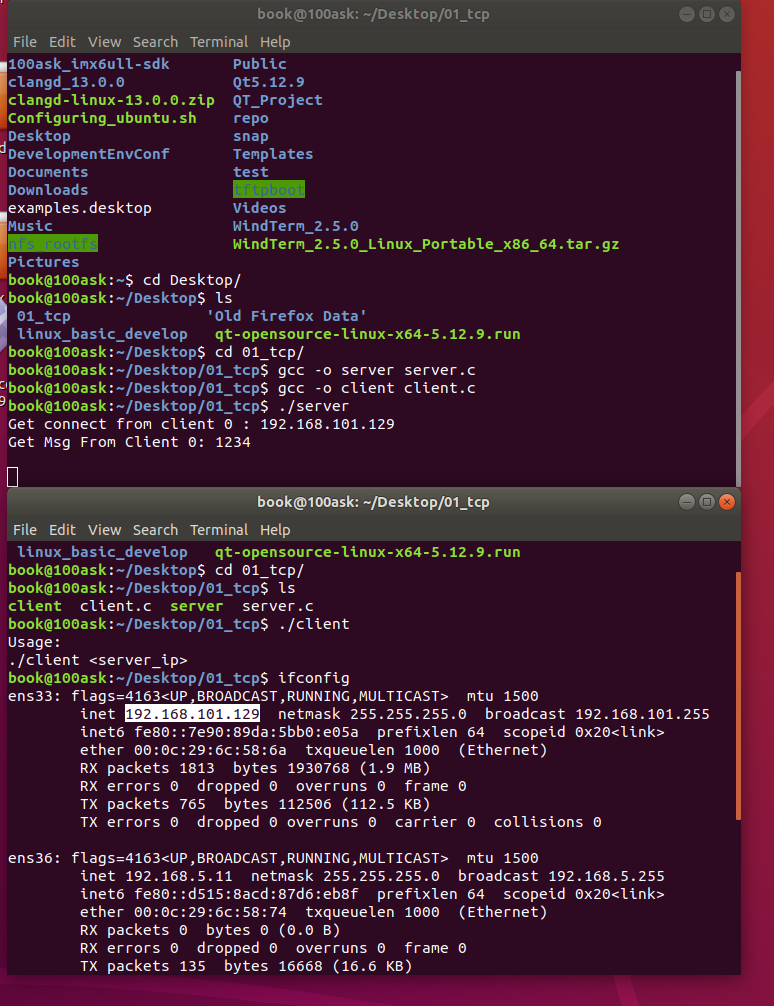
Task: Click inet6 fe80::7e90:89da:5bb0:e05a address
Action: coord(246,732)
